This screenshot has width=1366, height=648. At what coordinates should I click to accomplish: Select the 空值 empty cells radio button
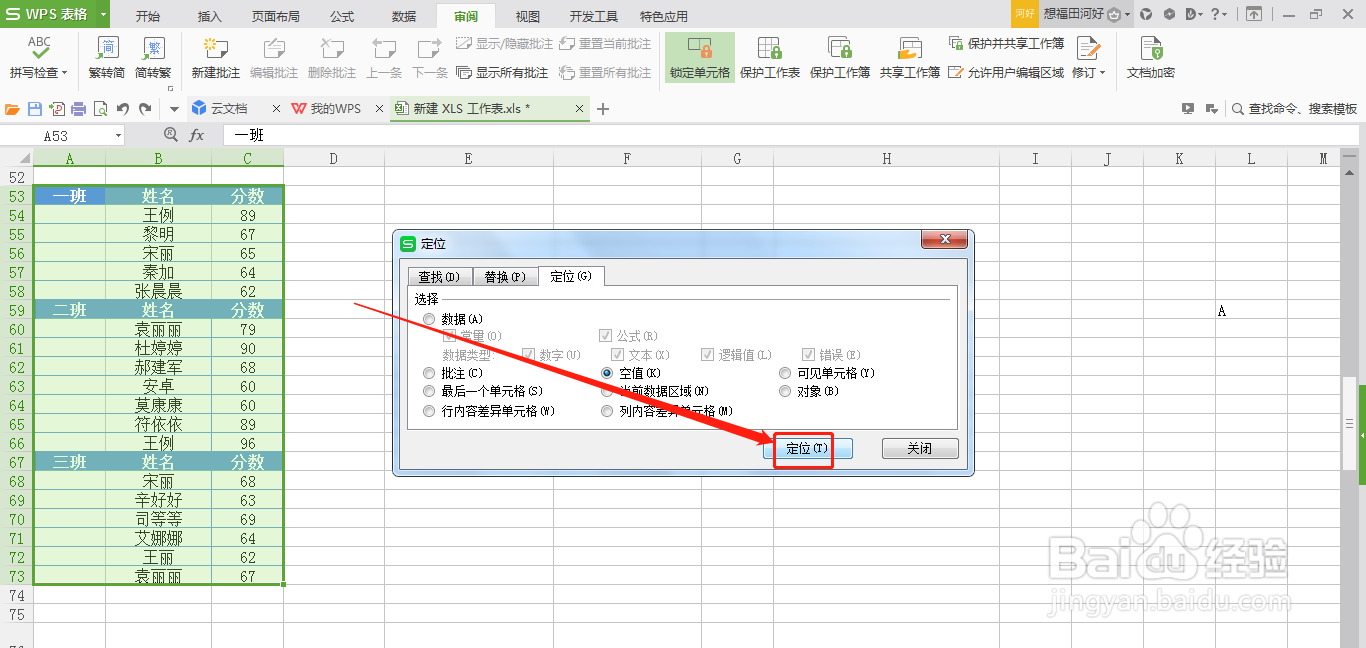[608, 372]
